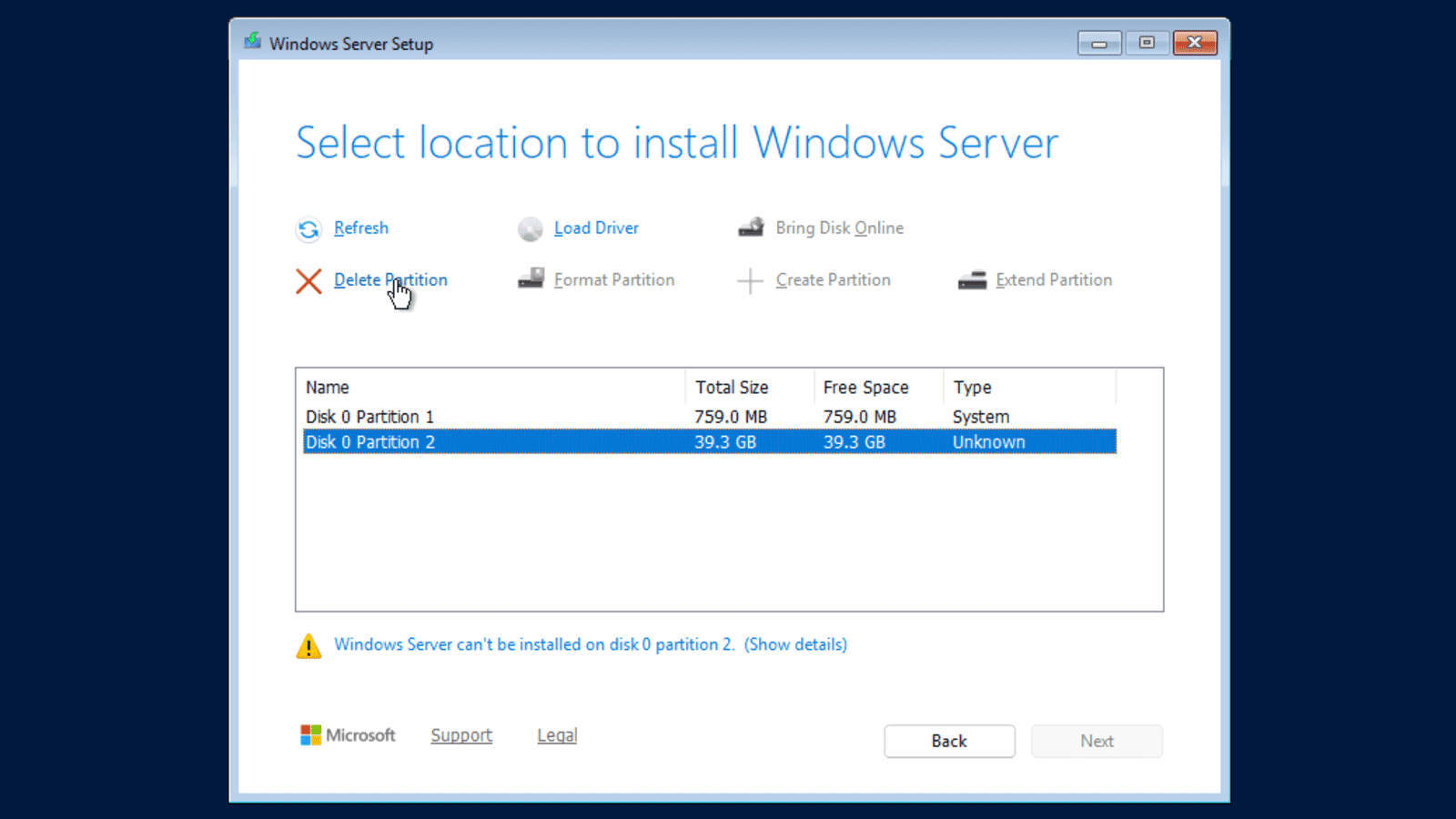Open the Load Driver link
Image resolution: width=1456 pixels, height=819 pixels.
pos(596,228)
